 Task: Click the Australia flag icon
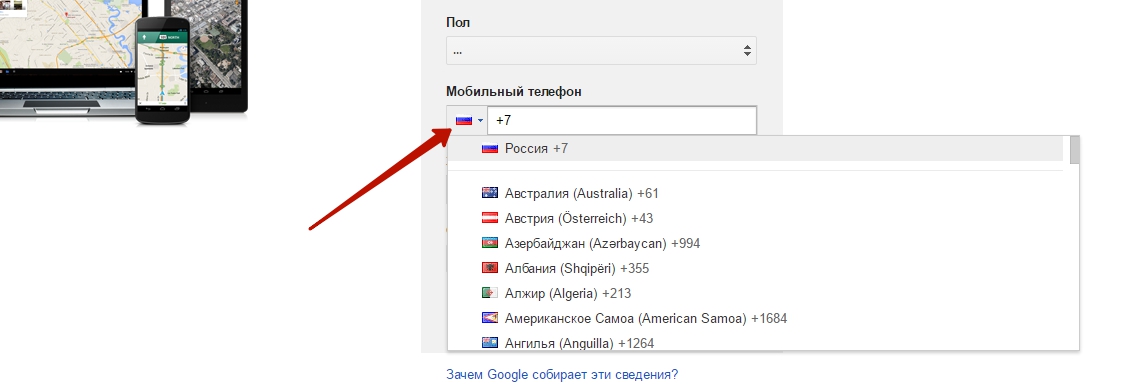[x=490, y=193]
